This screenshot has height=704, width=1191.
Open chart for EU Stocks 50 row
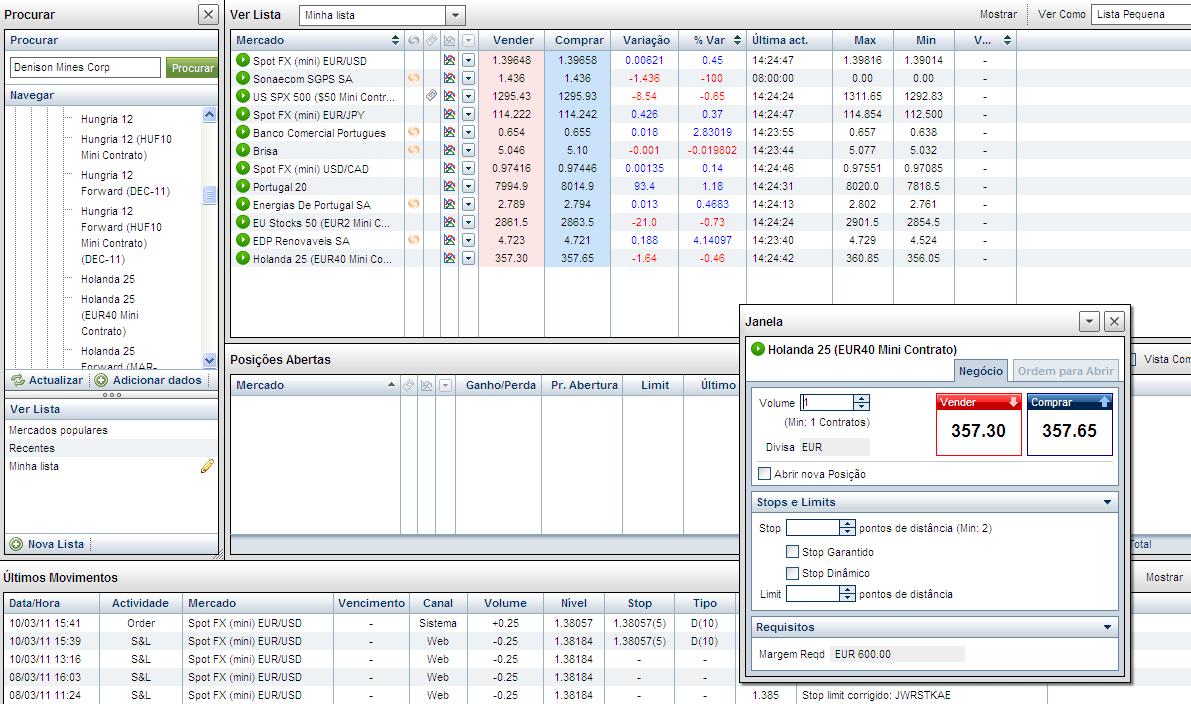pyautogui.click(x=450, y=222)
